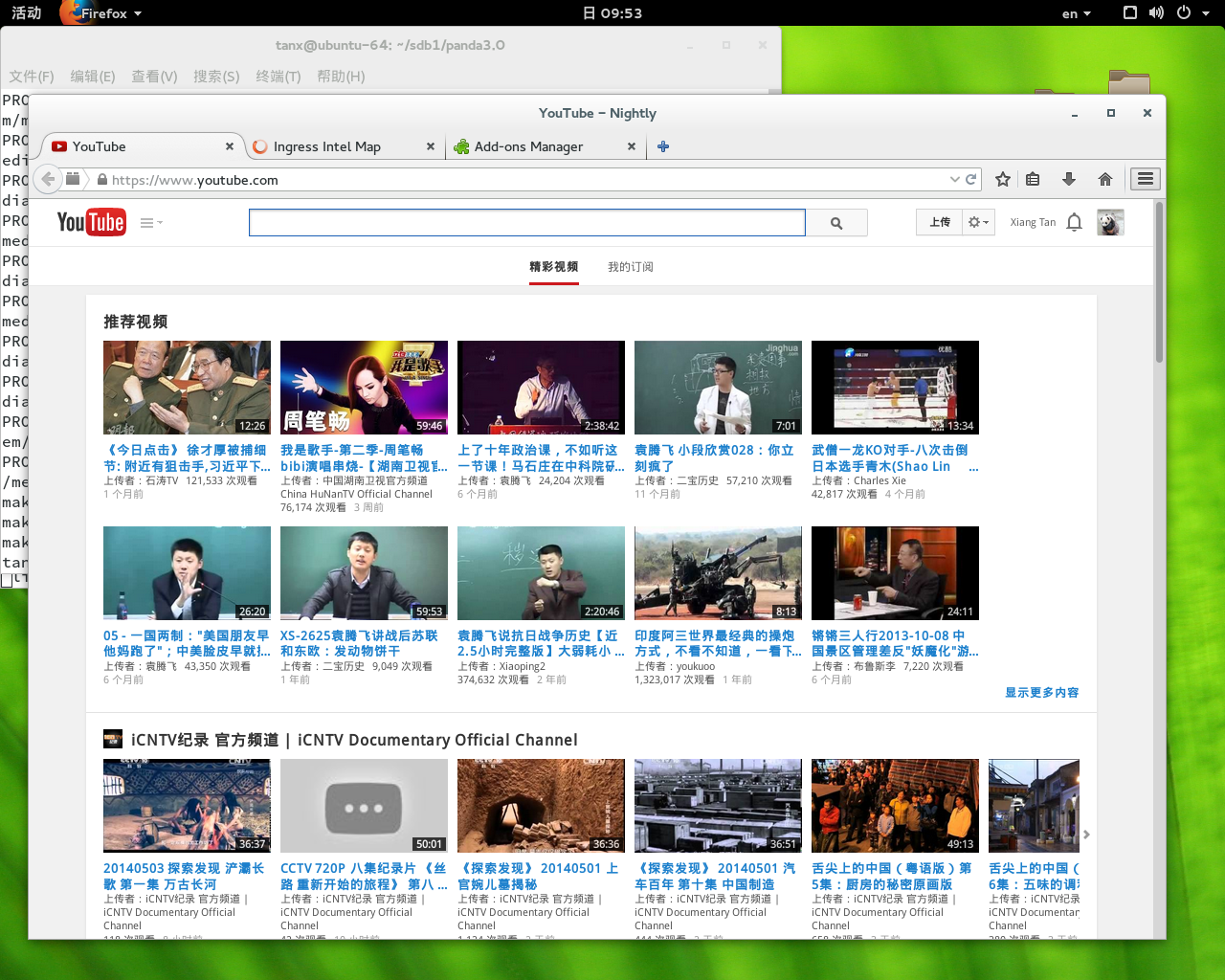Click the volume speaker icon in top bar
This screenshot has height=980, width=1225.
pyautogui.click(x=1156, y=12)
